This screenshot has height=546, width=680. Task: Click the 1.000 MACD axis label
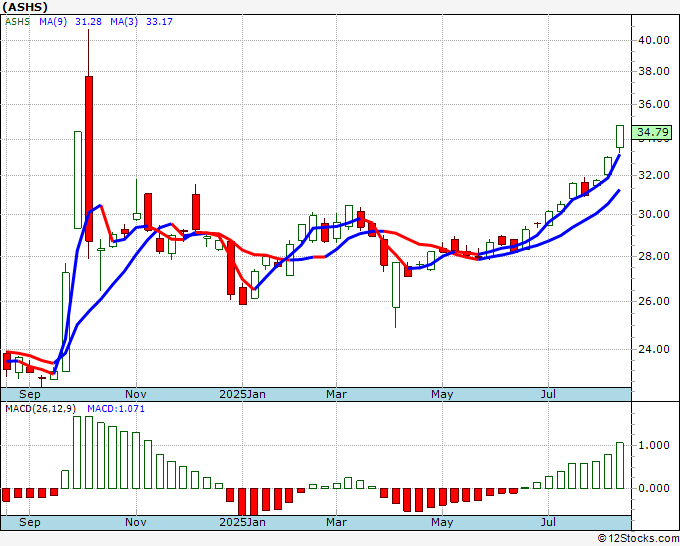click(x=654, y=445)
